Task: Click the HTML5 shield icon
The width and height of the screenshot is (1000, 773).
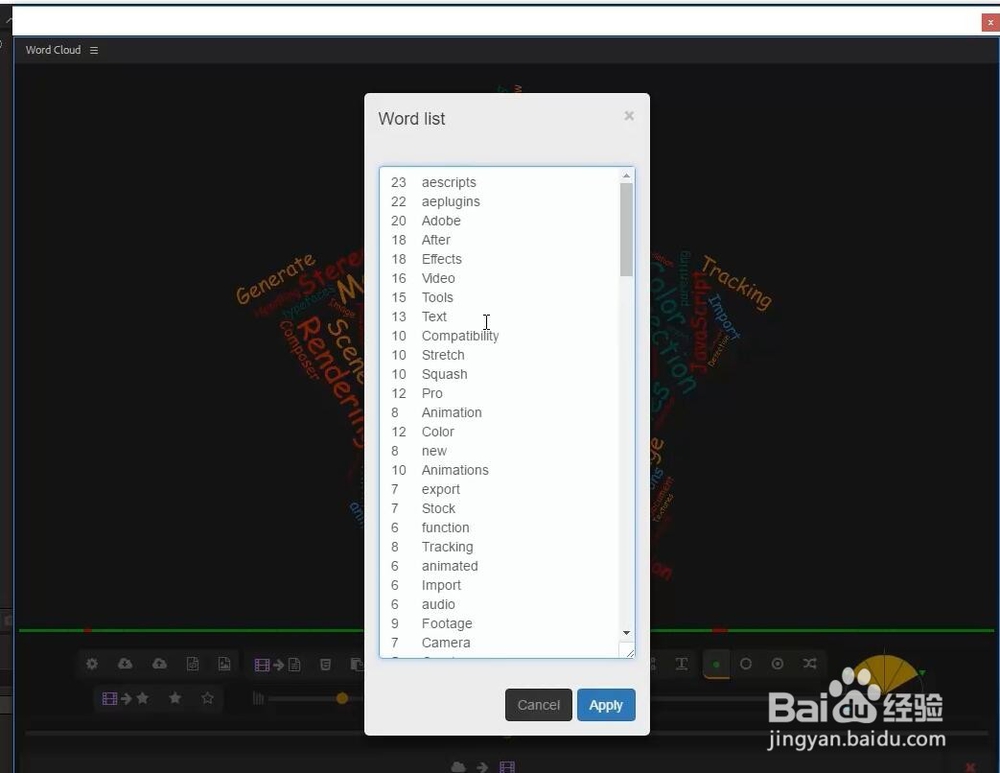Action: pyautogui.click(x=325, y=665)
